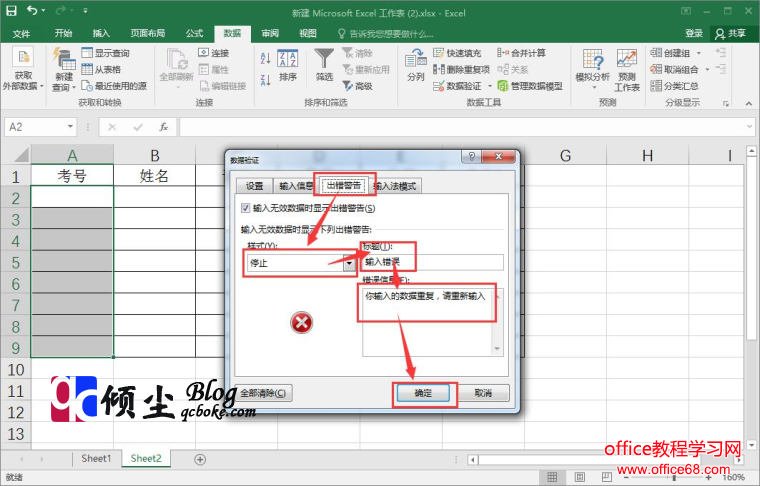Screen dimensions: 760x486
Task: Click Cancel (取消) in dialog
Action: pos(483,393)
